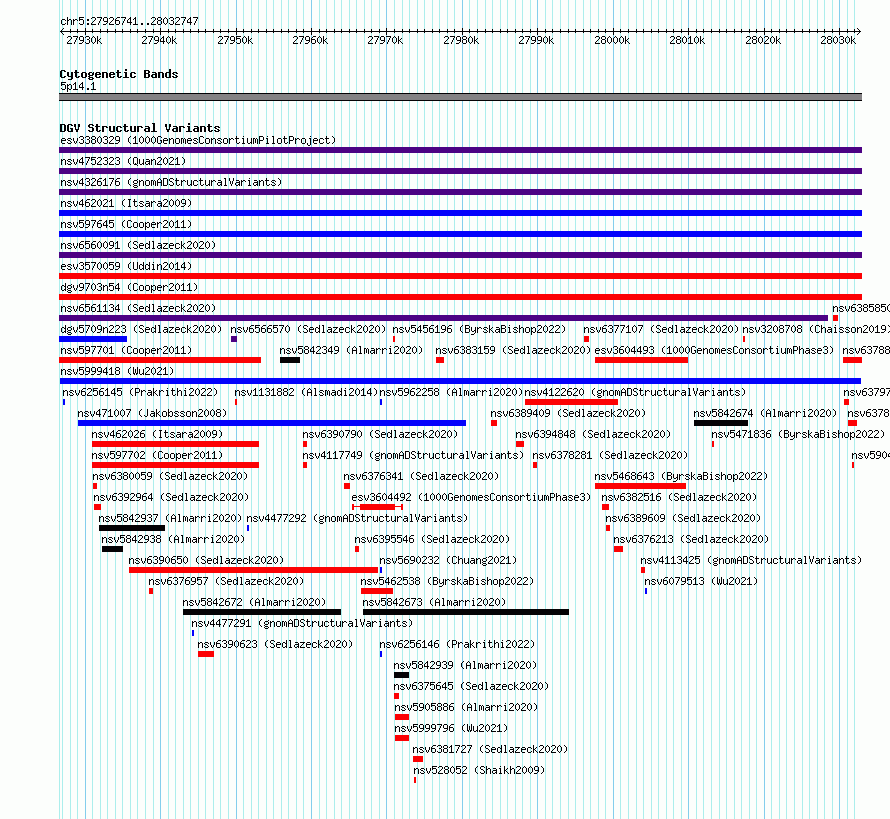Click black bar under nsv5842673

(x=465, y=612)
